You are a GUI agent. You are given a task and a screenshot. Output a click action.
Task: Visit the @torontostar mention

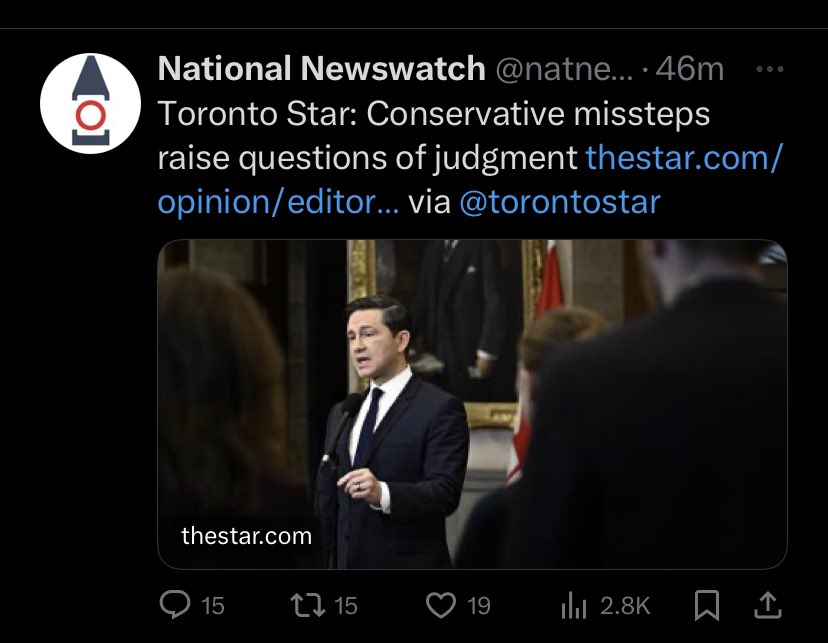click(x=560, y=202)
